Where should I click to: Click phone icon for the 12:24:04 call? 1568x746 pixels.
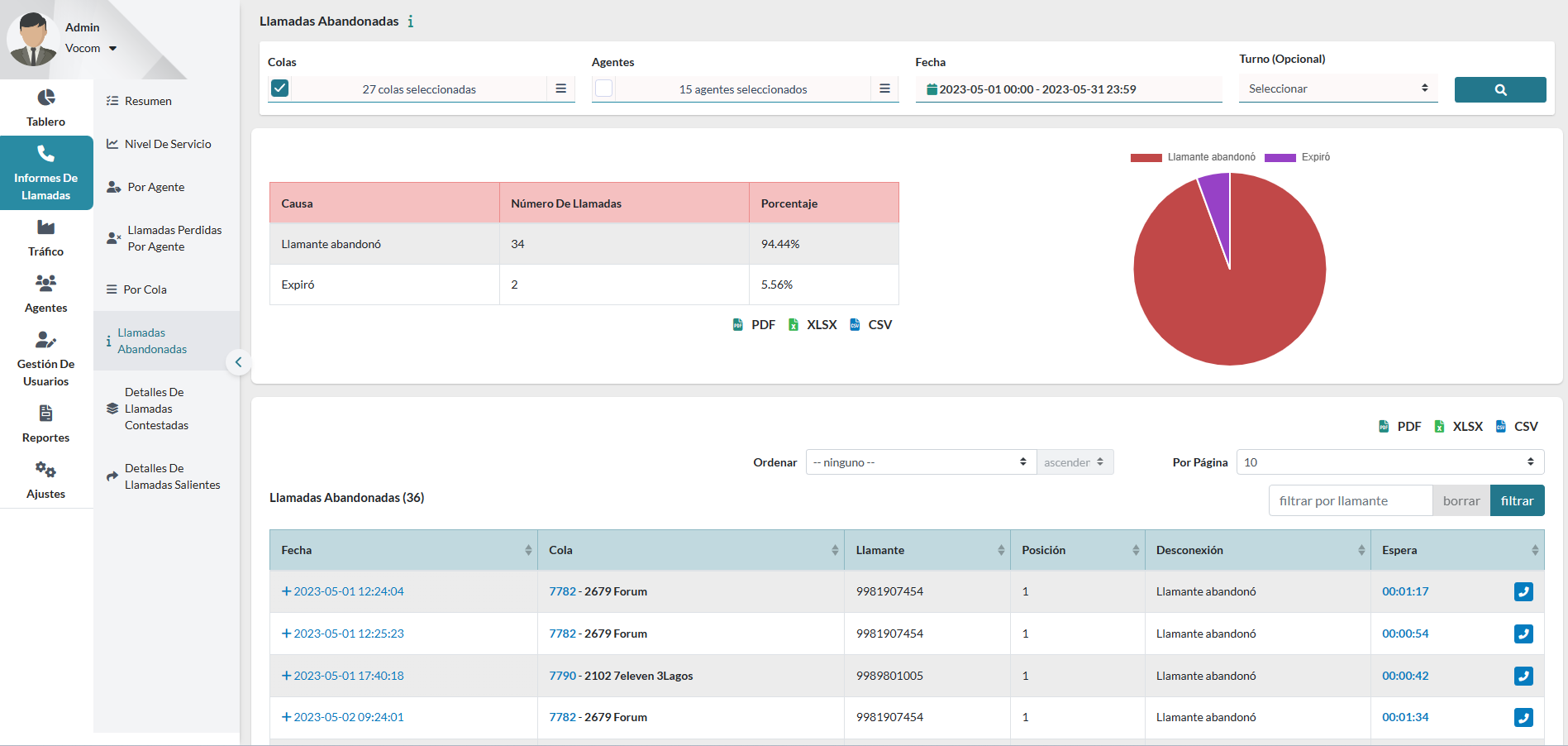point(1523,592)
